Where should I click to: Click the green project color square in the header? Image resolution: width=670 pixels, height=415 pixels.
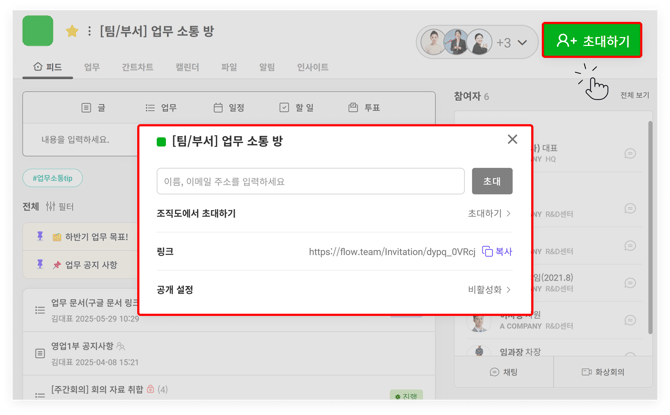click(38, 31)
